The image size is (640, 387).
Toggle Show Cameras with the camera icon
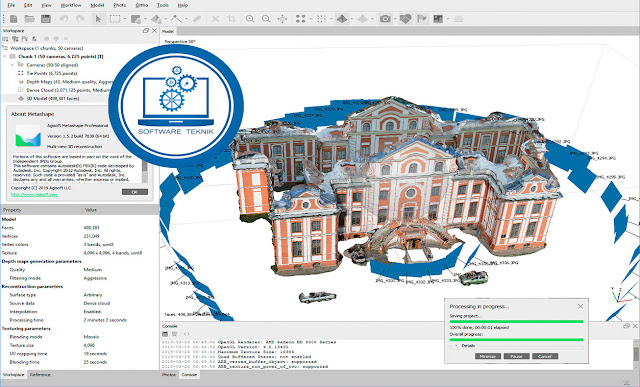click(385, 19)
